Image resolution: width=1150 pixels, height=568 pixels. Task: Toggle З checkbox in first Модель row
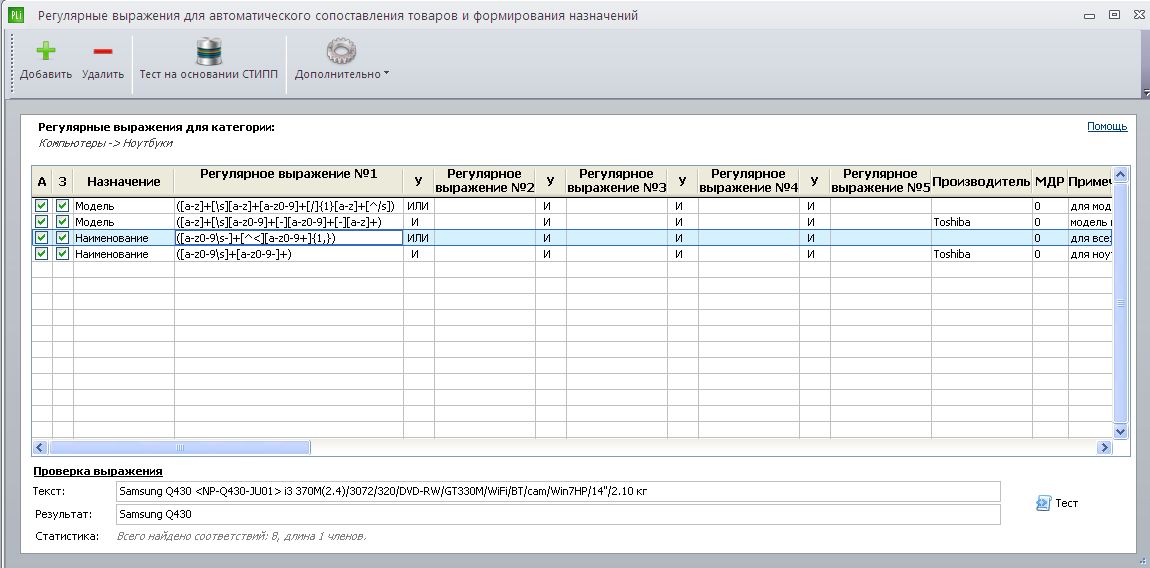click(x=62, y=206)
